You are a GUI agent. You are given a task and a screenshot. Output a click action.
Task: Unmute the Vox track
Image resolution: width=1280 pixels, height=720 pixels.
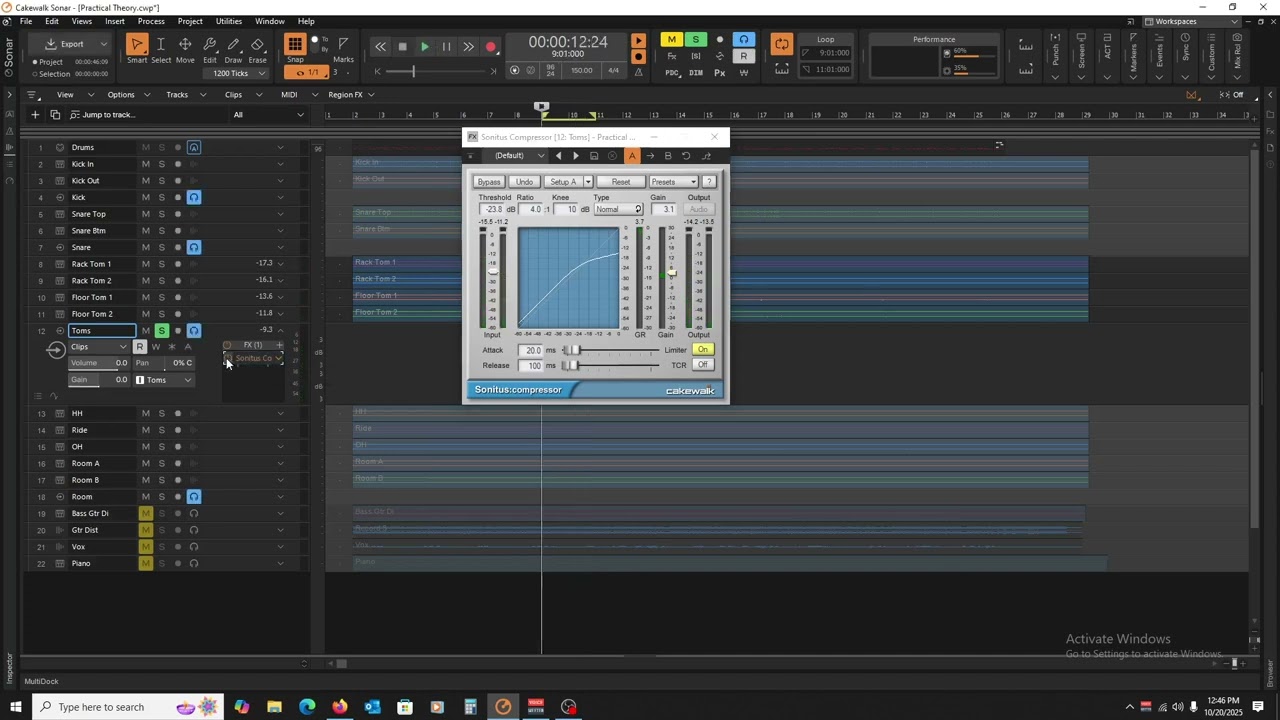(146, 547)
